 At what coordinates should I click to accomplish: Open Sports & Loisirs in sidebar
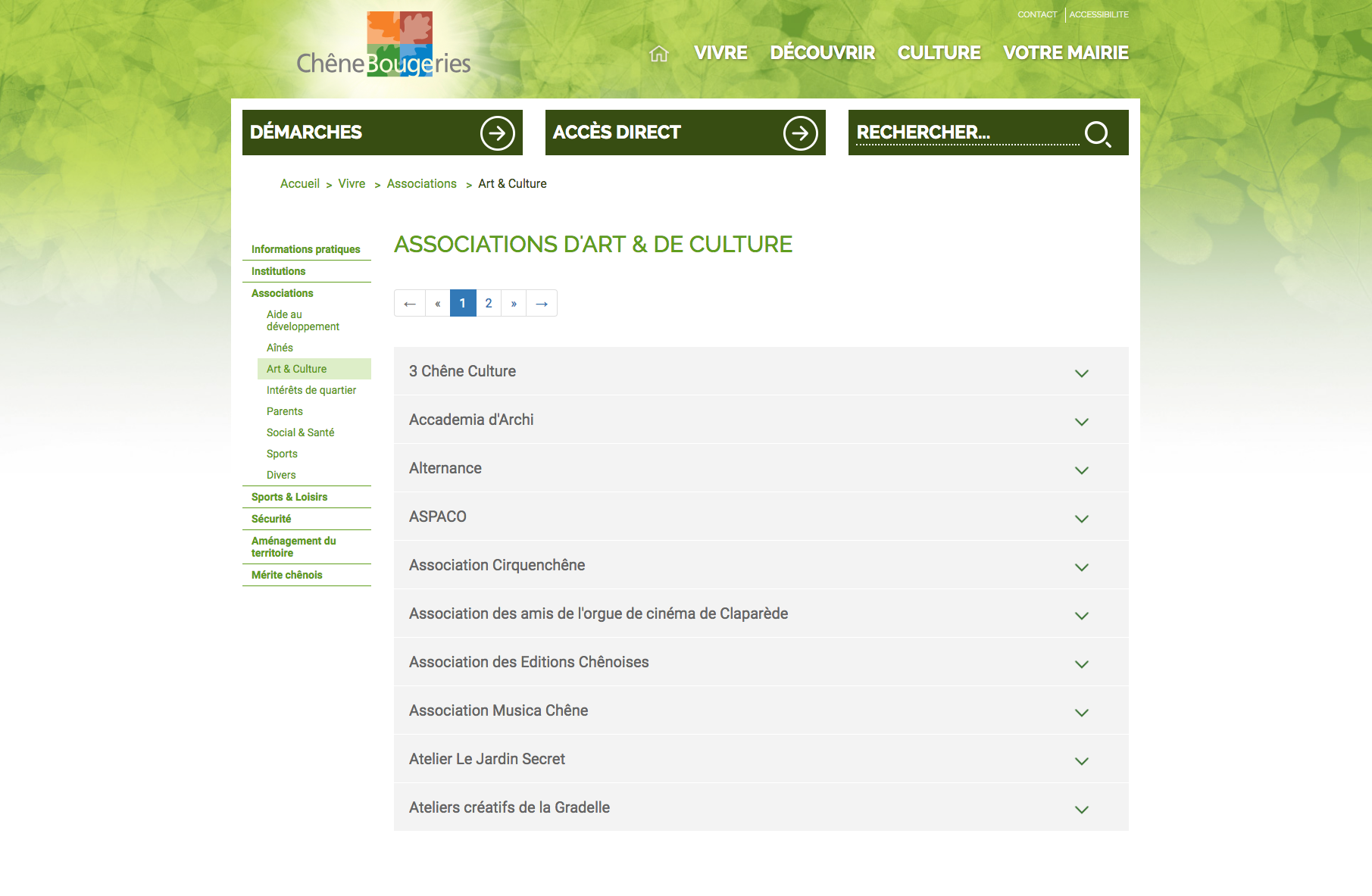coord(289,497)
